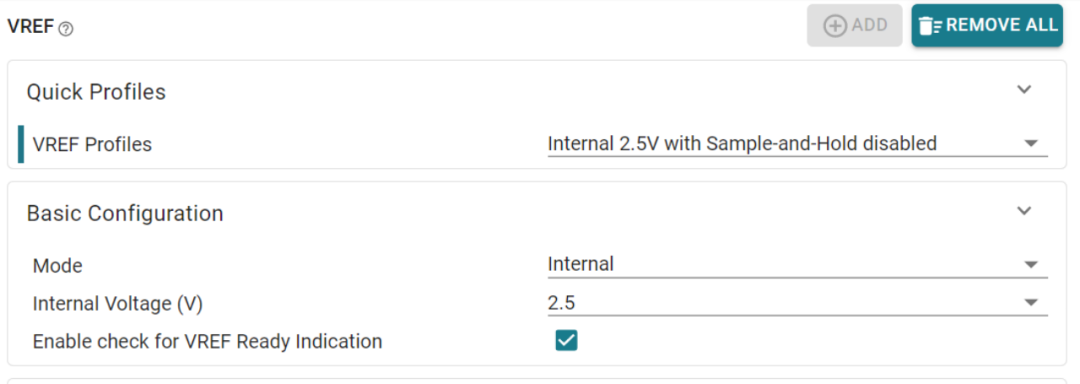
Task: Open the Internal Voltage dropdown showing 2.5
Action: click(x=798, y=303)
